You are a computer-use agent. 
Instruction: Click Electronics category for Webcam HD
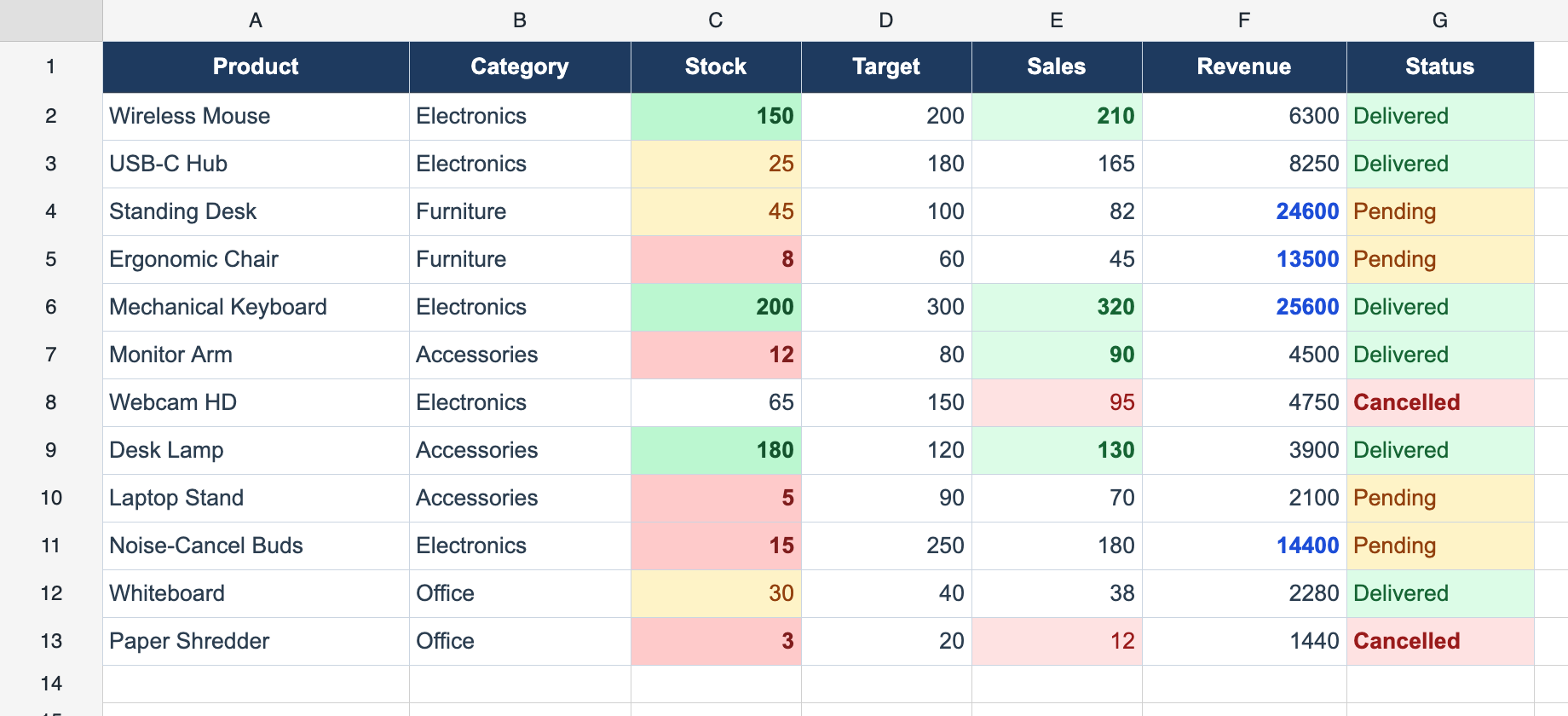[520, 402]
